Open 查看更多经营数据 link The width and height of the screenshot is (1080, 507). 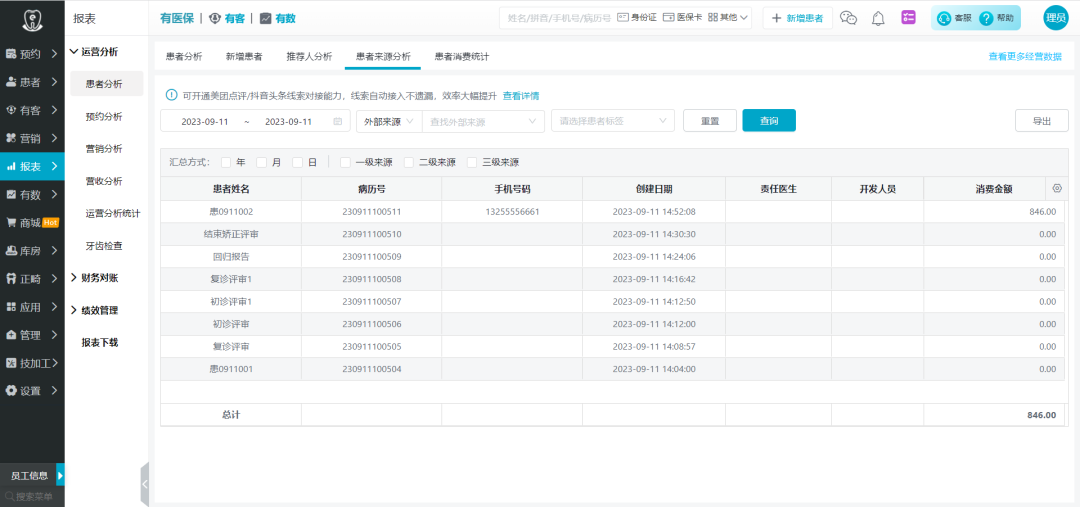[x=1025, y=57]
